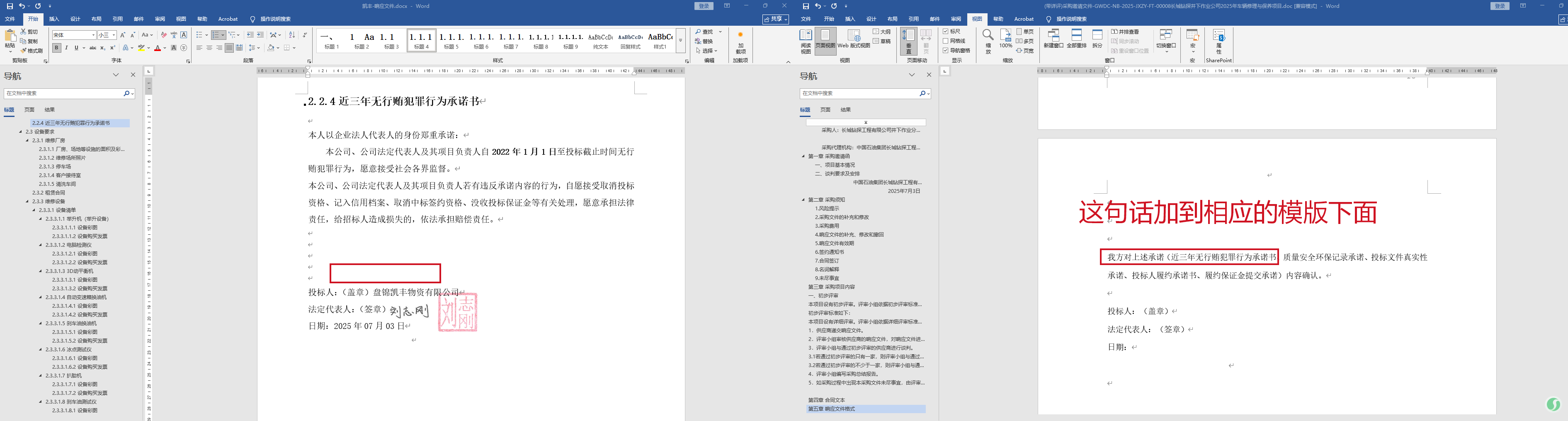Open the change case Aa dropdown
The width and height of the screenshot is (1568, 421).
pos(147,35)
